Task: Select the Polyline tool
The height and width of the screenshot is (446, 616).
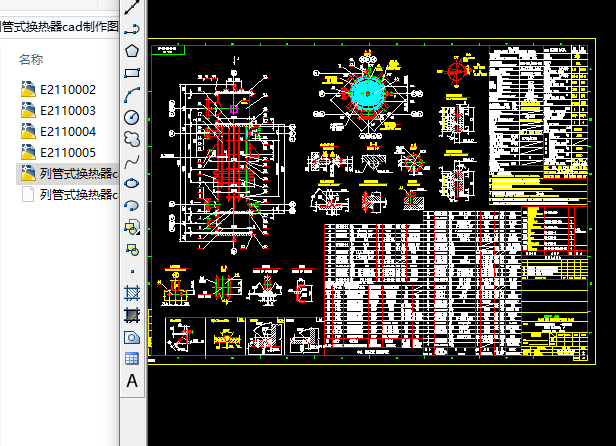Action: [x=132, y=29]
